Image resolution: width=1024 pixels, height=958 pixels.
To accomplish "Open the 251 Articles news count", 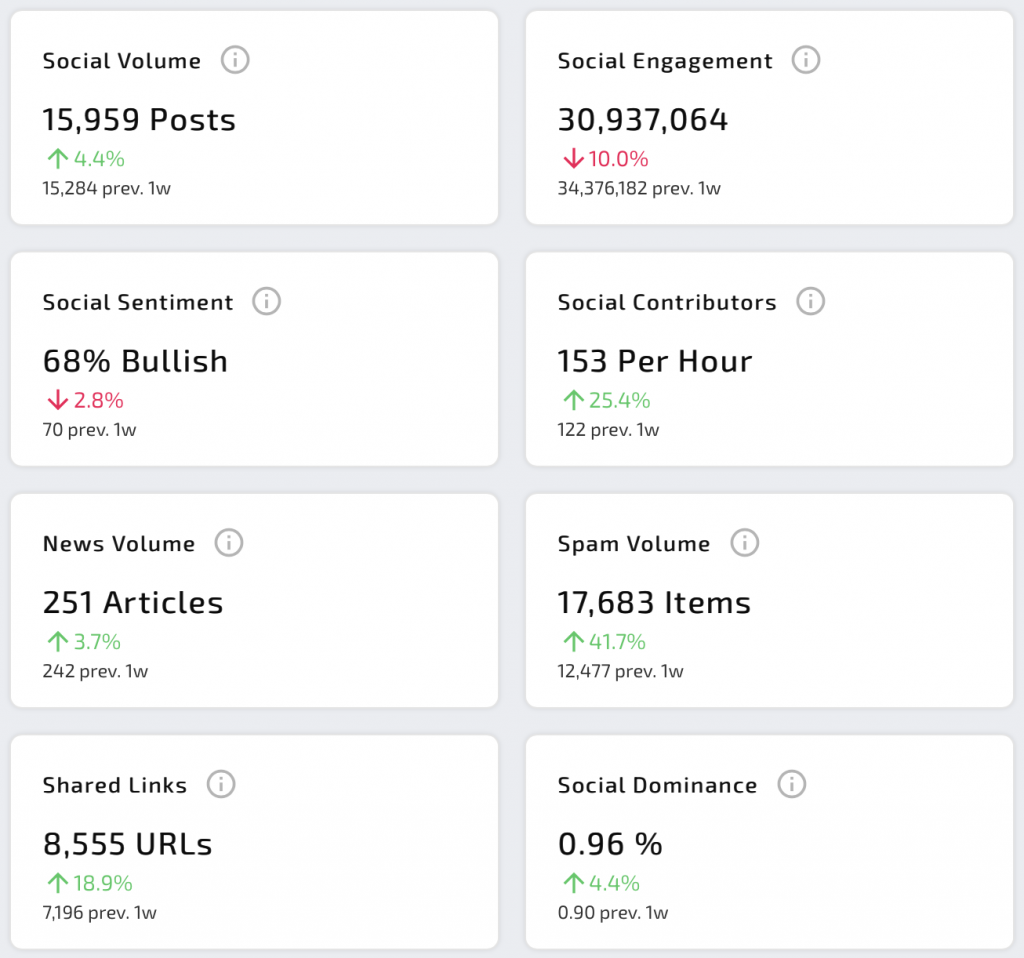I will click(133, 603).
